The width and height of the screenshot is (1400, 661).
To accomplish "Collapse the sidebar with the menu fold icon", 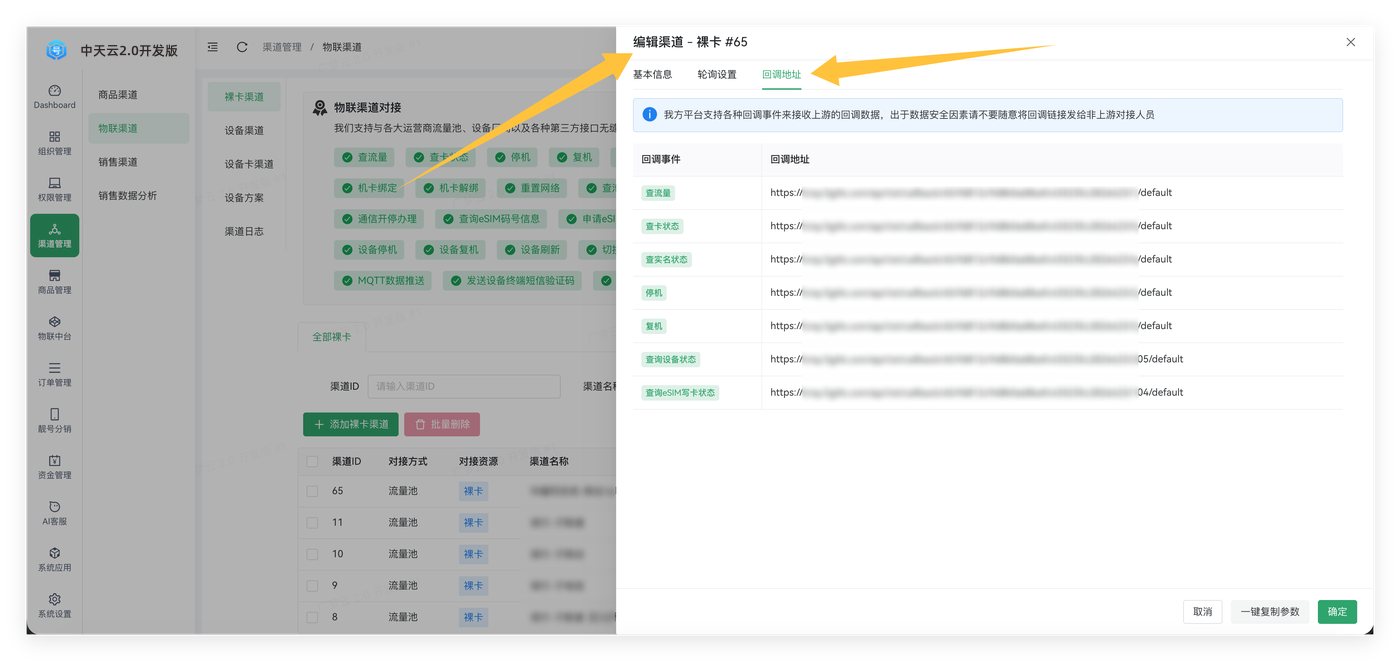I will 212,47.
